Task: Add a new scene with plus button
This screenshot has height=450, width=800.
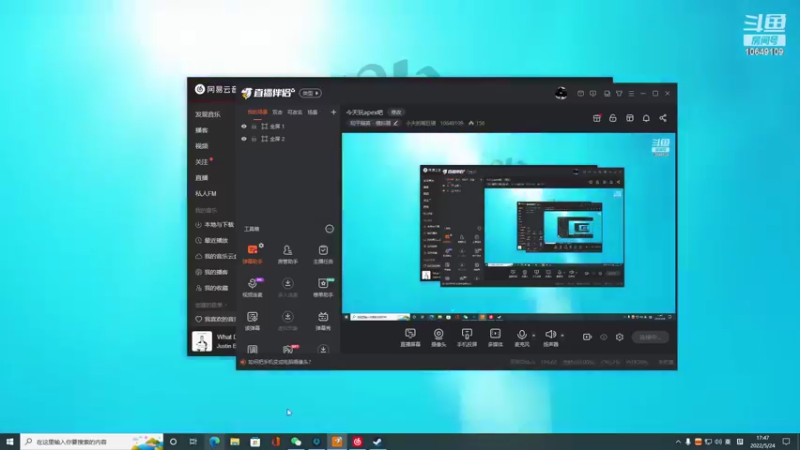Action: coord(333,112)
